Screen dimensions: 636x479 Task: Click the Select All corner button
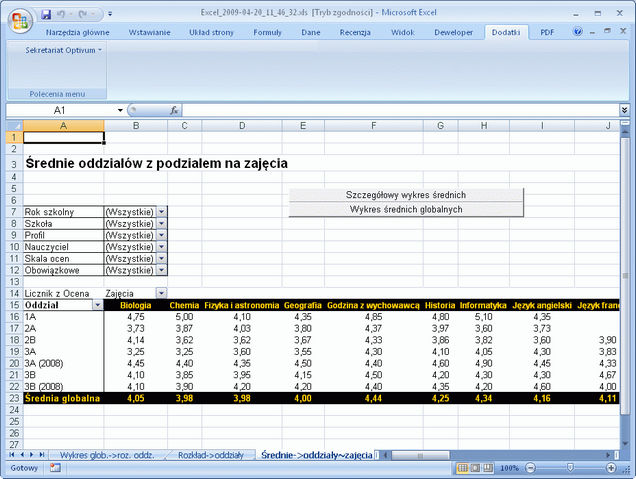pyautogui.click(x=15, y=126)
